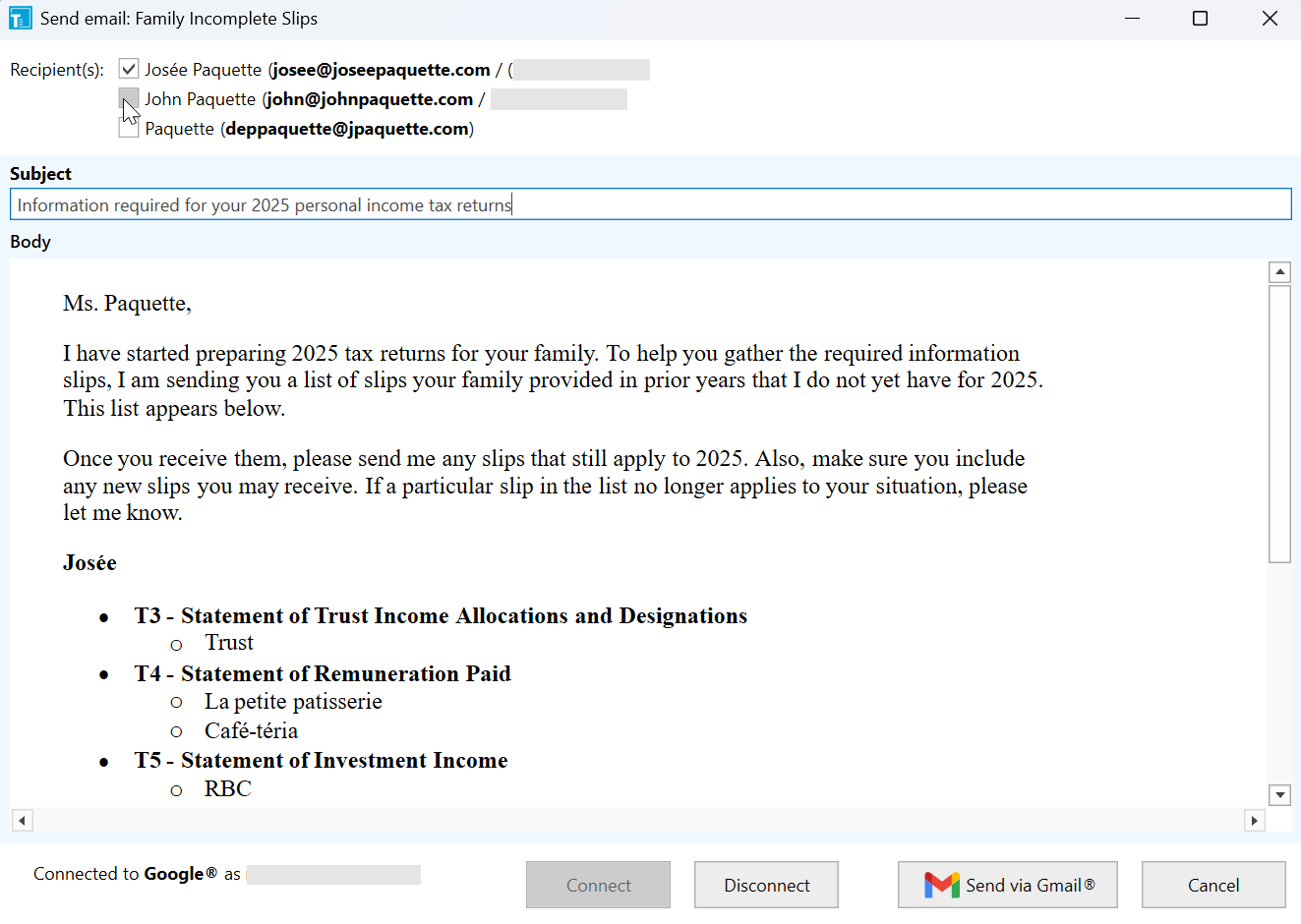Minimize the Send email window

tap(1132, 18)
